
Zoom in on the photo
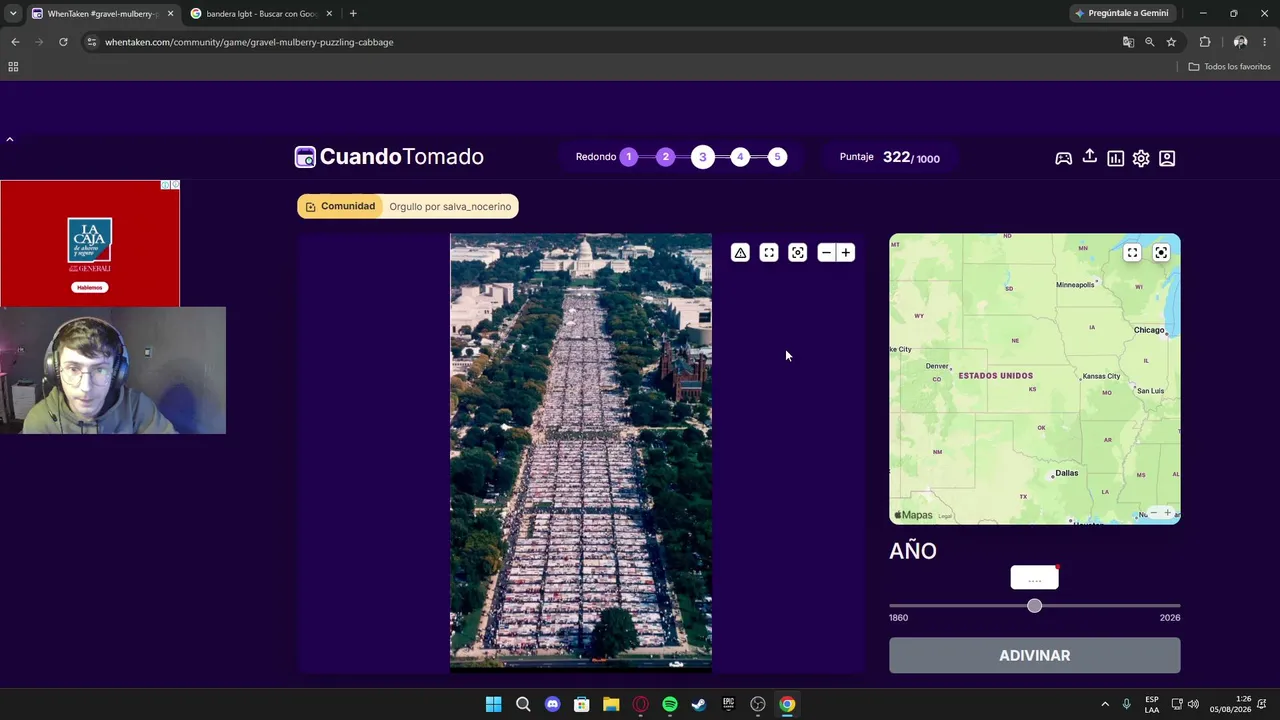pos(846,253)
